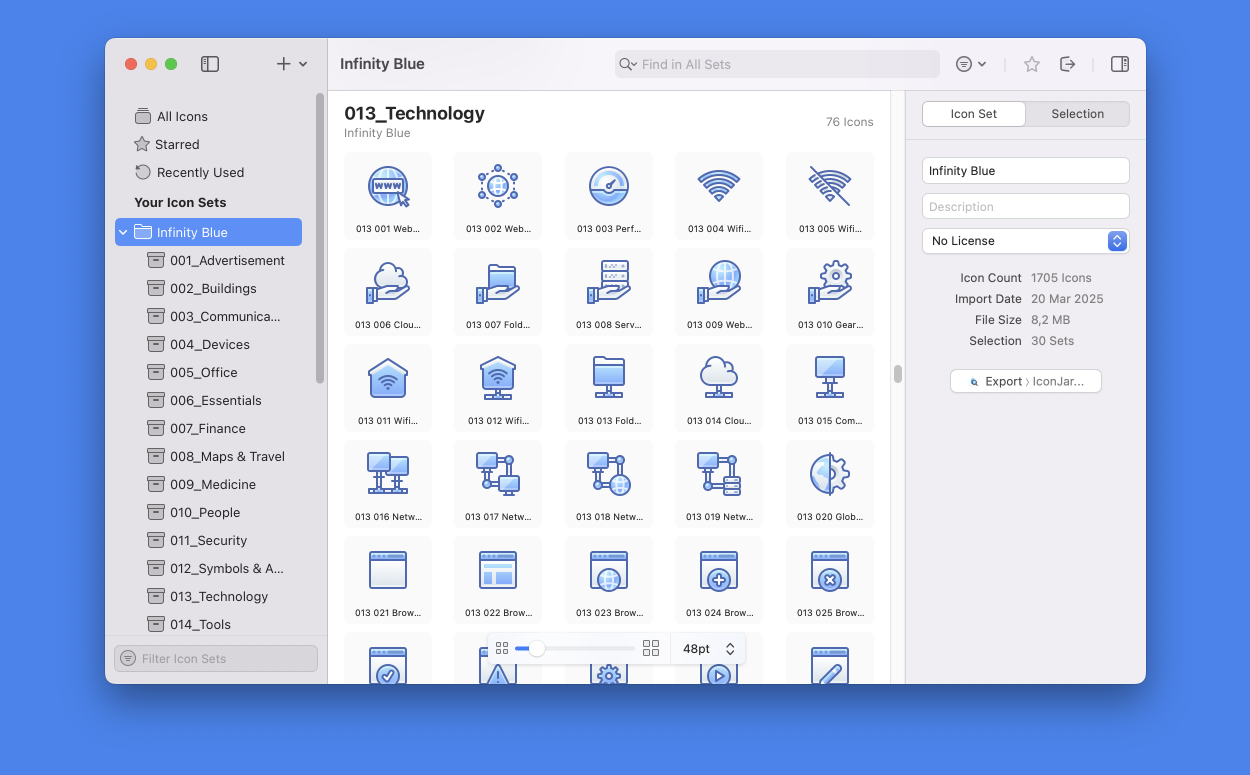Screen dimensions: 1250x775
Task: Select the 004_Devices icon set
Action: coord(209,344)
